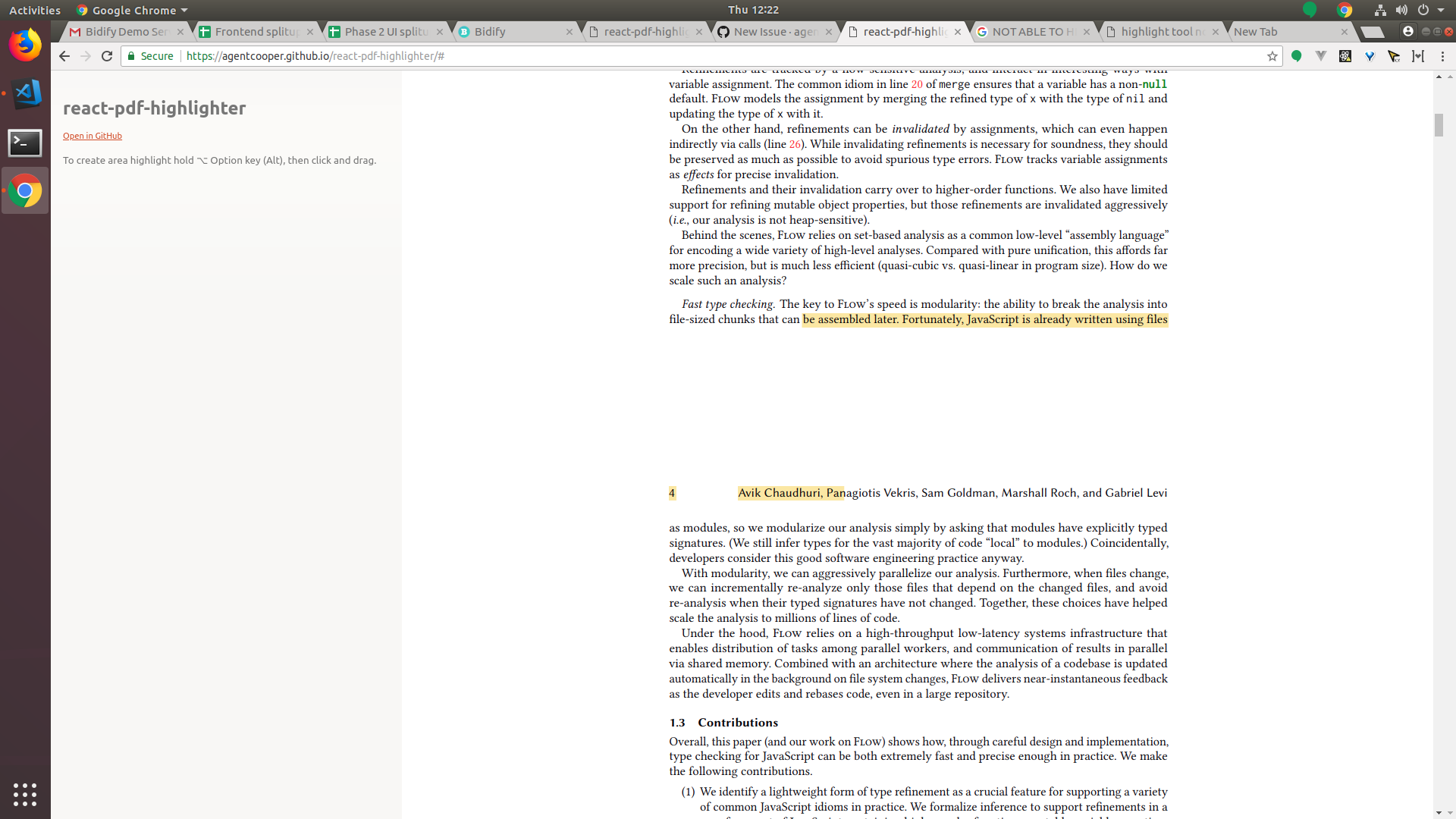Expand the system power menu arrow

tap(1441, 10)
